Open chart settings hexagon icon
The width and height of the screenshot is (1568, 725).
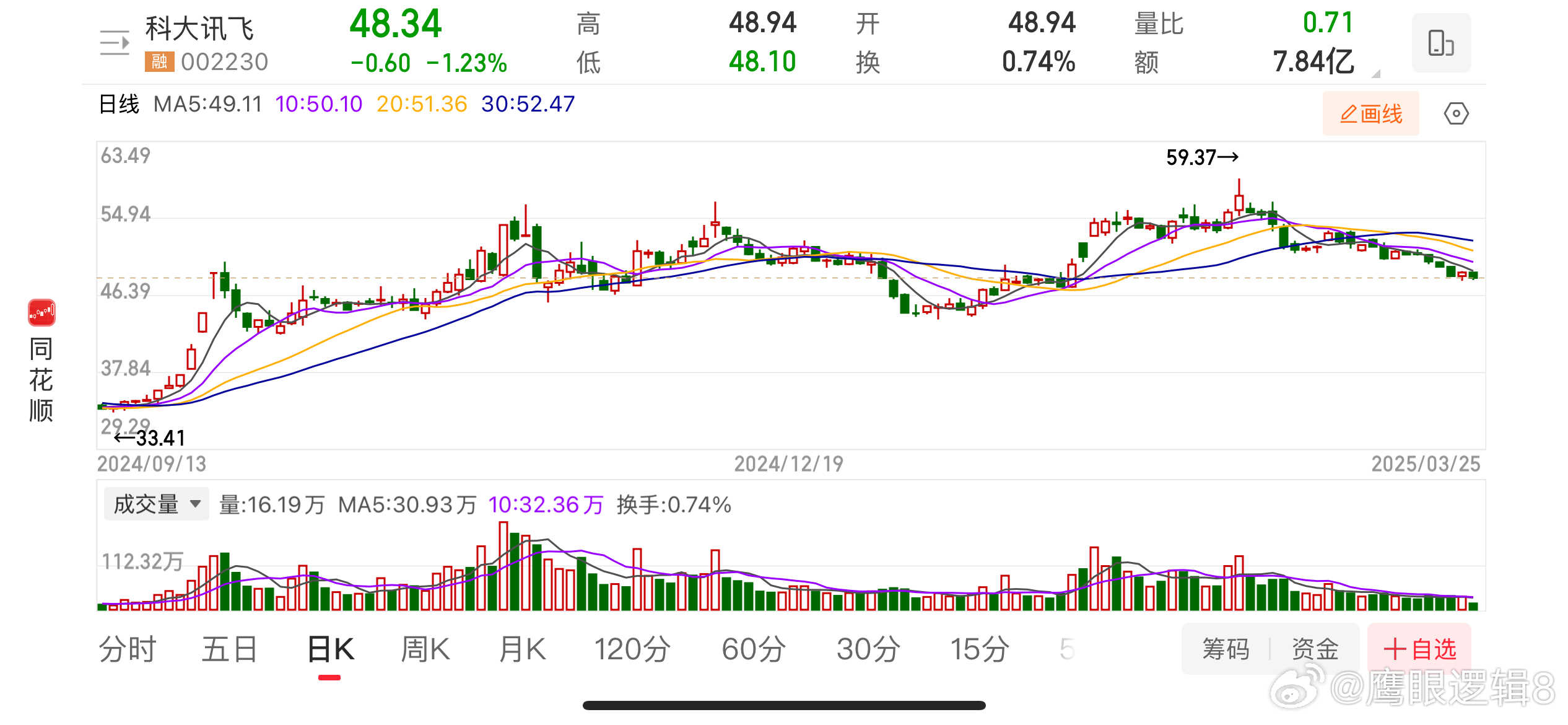tap(1456, 114)
